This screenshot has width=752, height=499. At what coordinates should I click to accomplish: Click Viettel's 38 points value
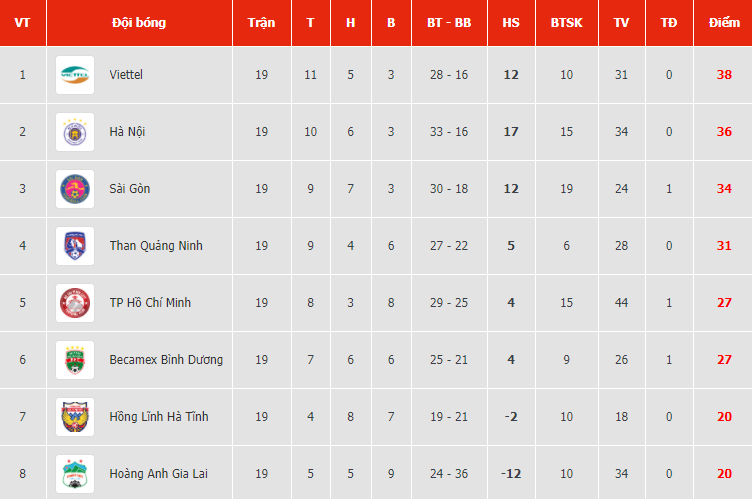tap(724, 75)
